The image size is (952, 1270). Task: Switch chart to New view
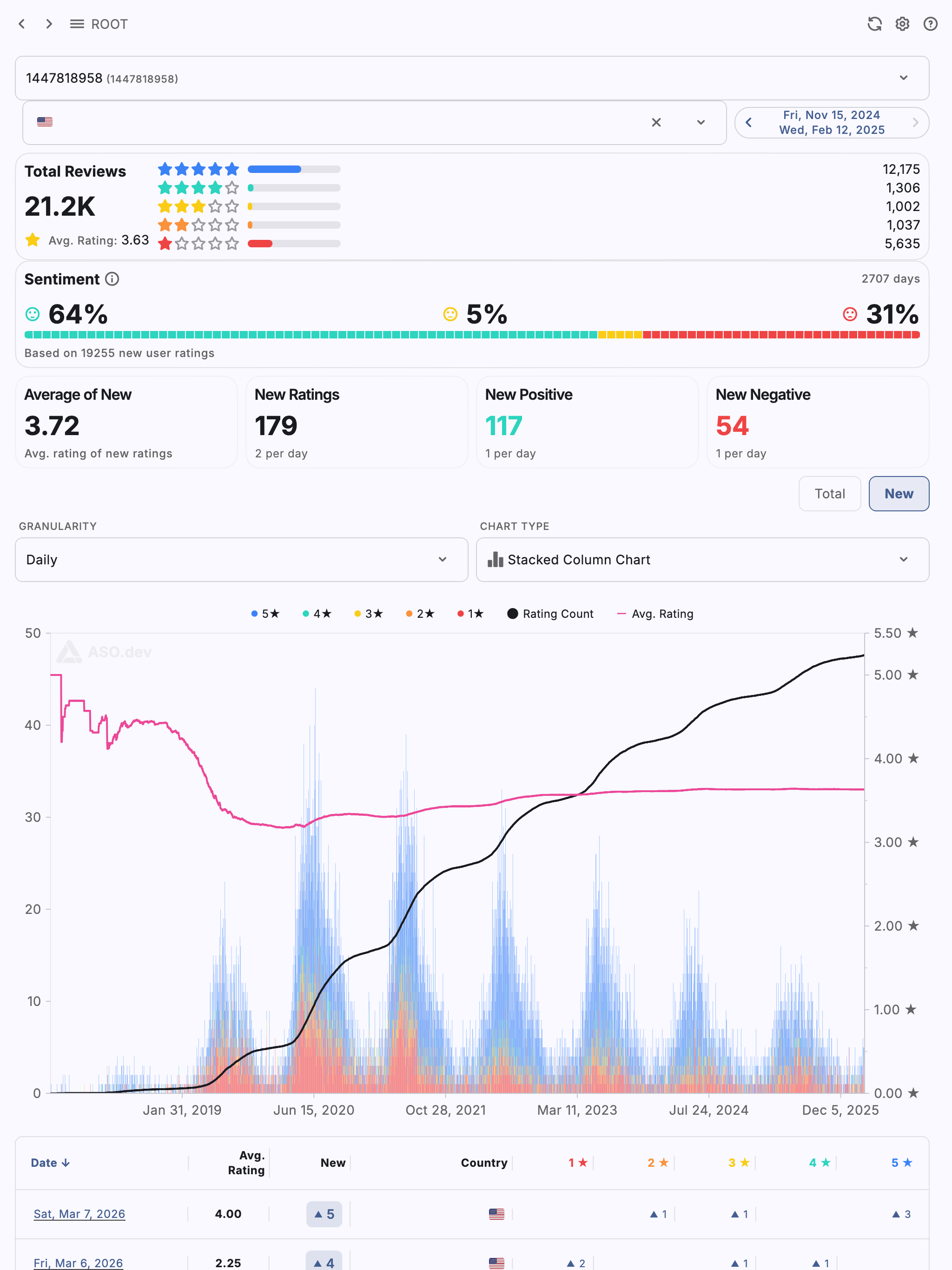click(899, 494)
